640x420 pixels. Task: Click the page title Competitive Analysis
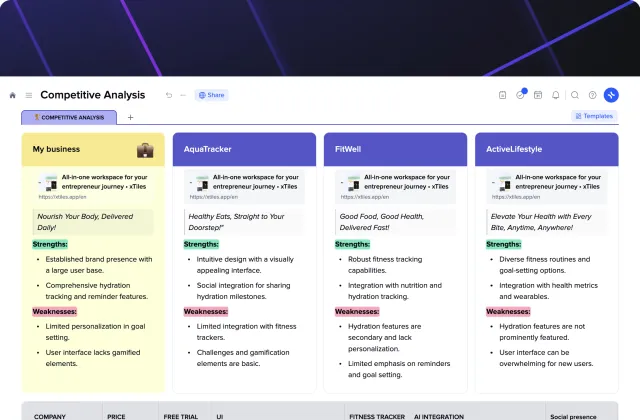pos(93,95)
